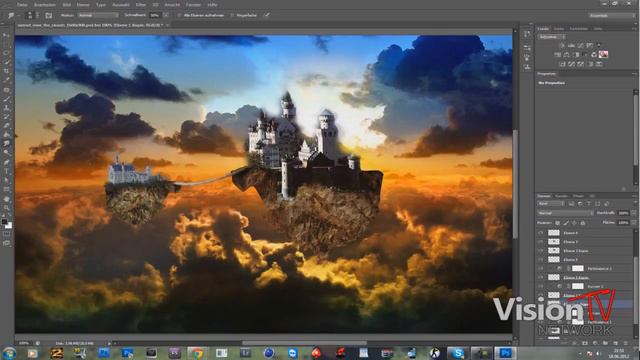Add layer mask at Layers panel bottom

[584, 343]
